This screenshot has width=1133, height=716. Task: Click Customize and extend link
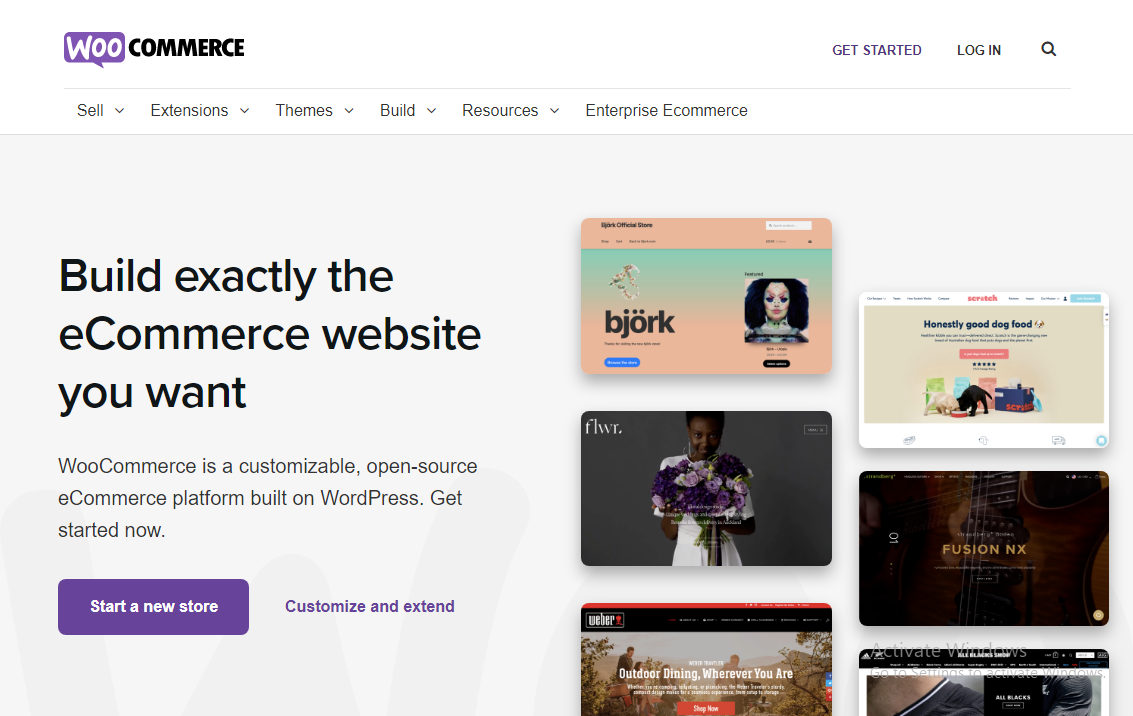(369, 606)
